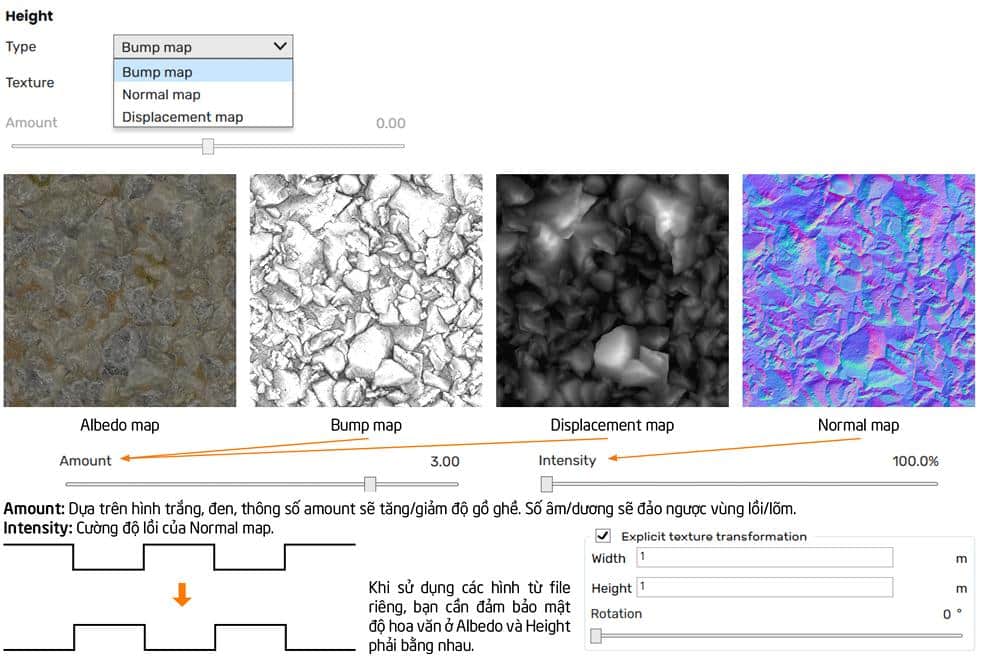Select the Albedo map thumbnail
The height and width of the screenshot is (658, 990).
pyautogui.click(x=120, y=291)
